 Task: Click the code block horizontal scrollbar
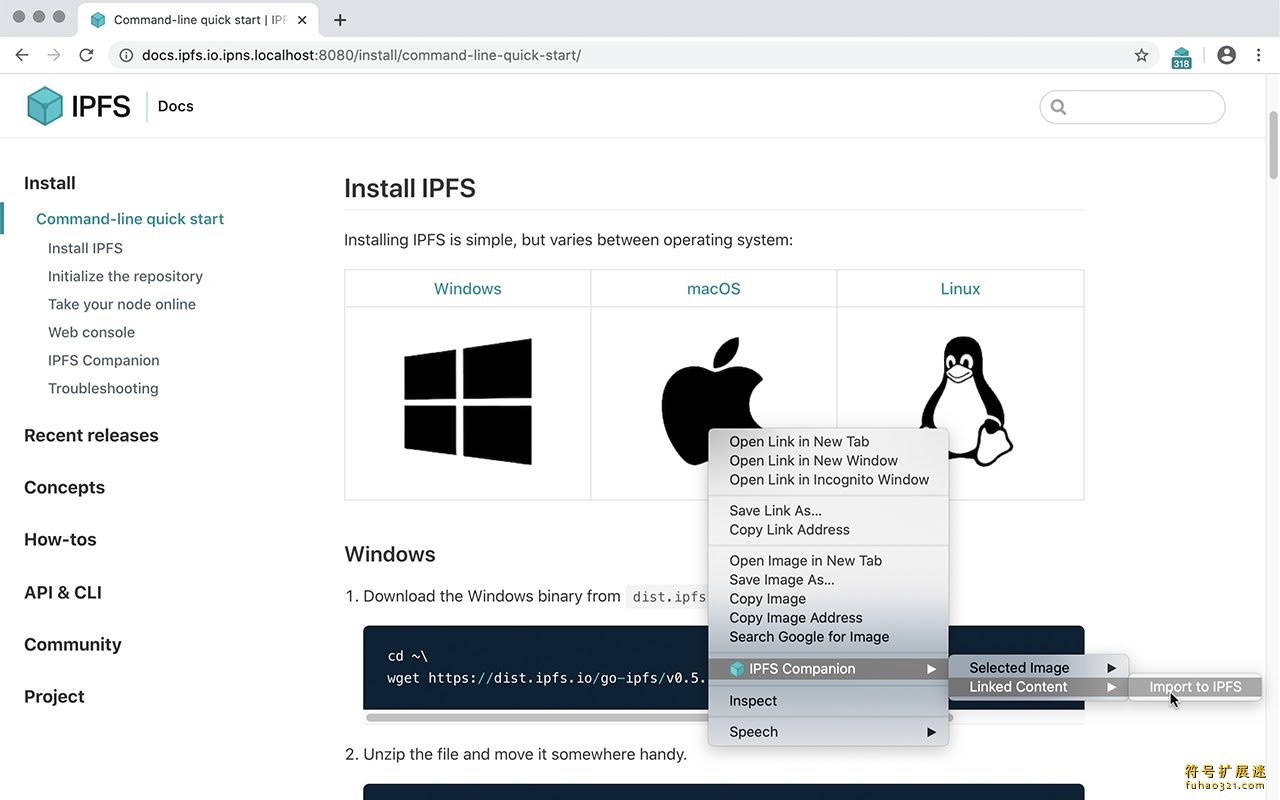660,717
